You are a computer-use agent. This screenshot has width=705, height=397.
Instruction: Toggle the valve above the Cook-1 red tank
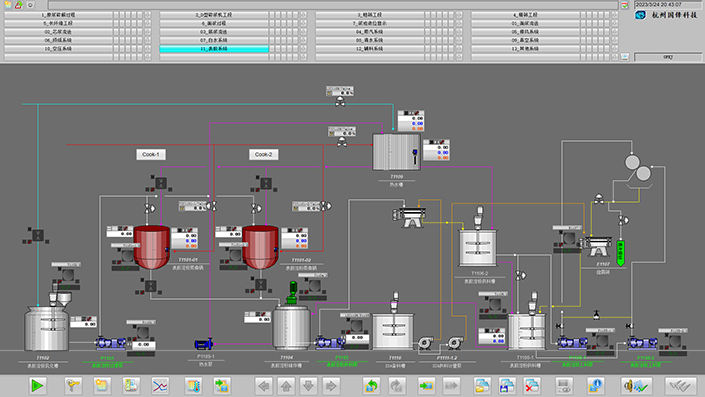click(x=150, y=208)
